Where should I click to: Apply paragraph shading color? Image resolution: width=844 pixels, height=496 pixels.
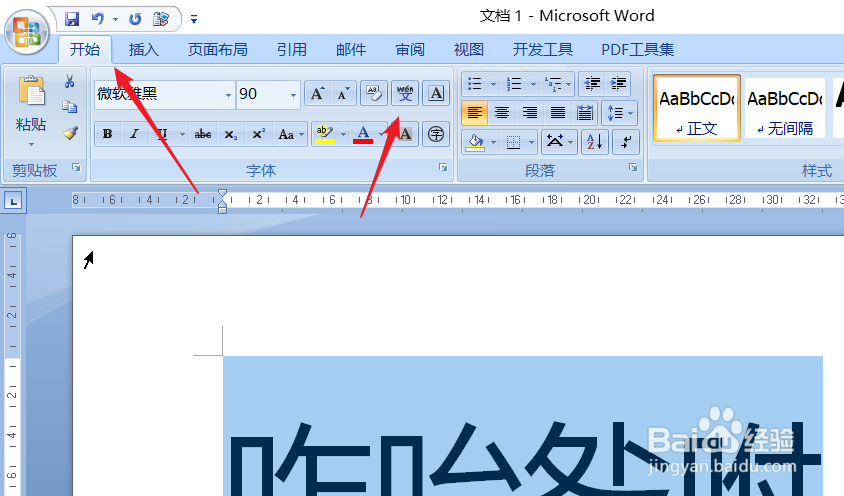475,142
